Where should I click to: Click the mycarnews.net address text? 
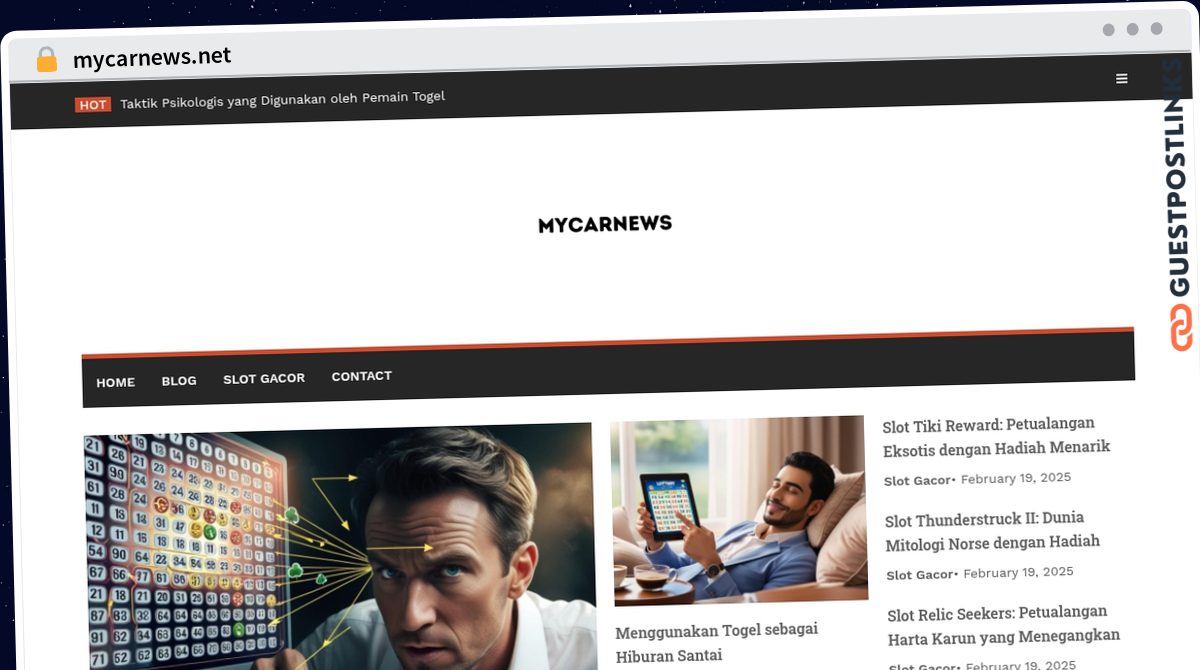[152, 57]
